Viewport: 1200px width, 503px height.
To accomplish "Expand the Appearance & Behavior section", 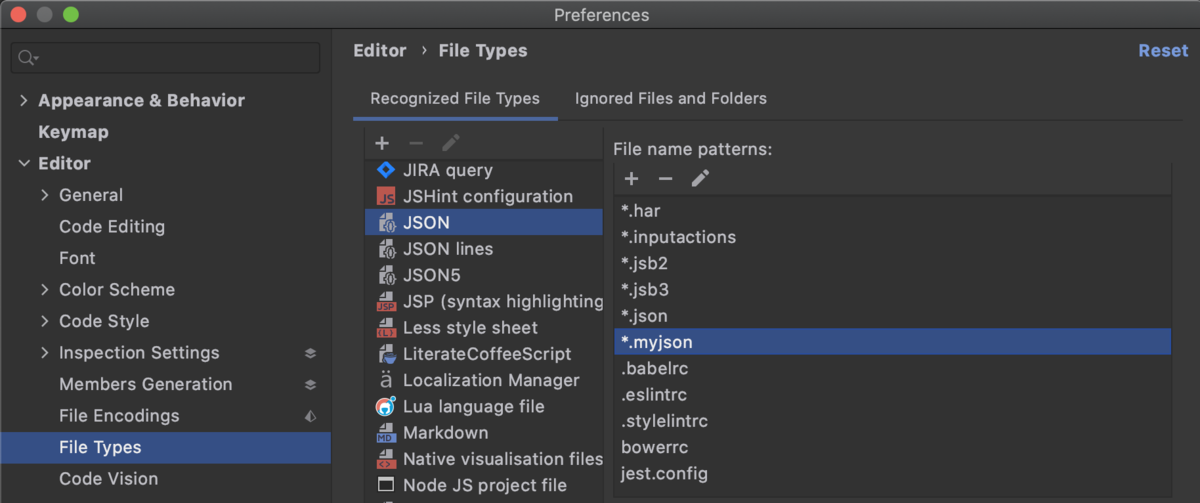I will (x=24, y=101).
